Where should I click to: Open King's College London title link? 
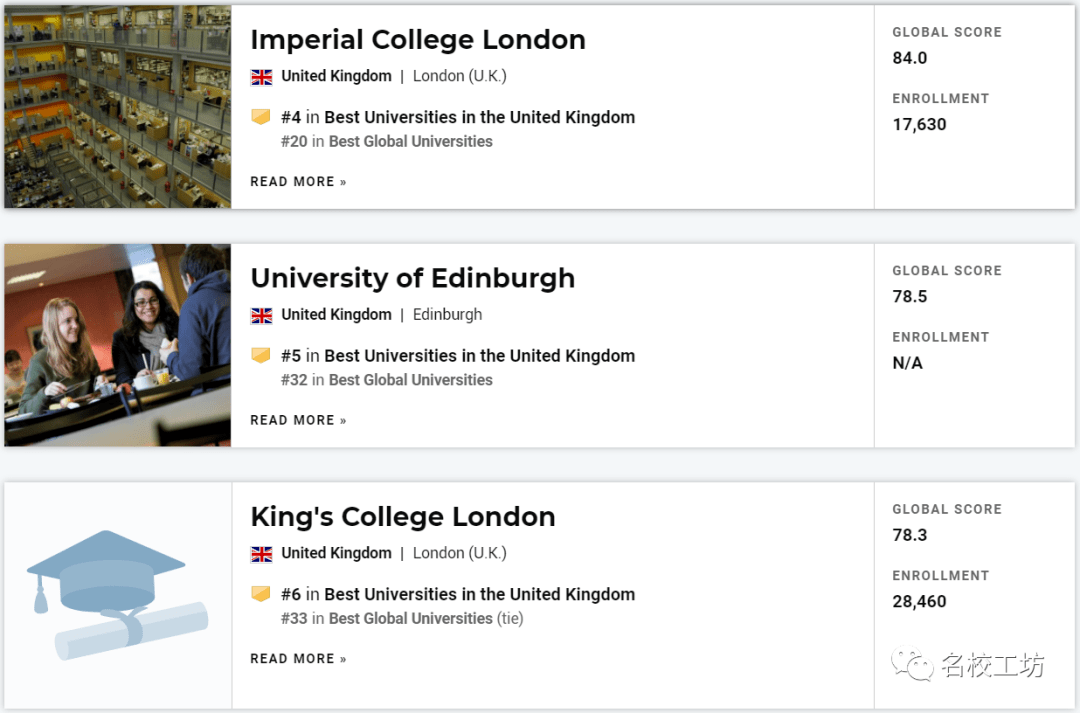click(403, 517)
